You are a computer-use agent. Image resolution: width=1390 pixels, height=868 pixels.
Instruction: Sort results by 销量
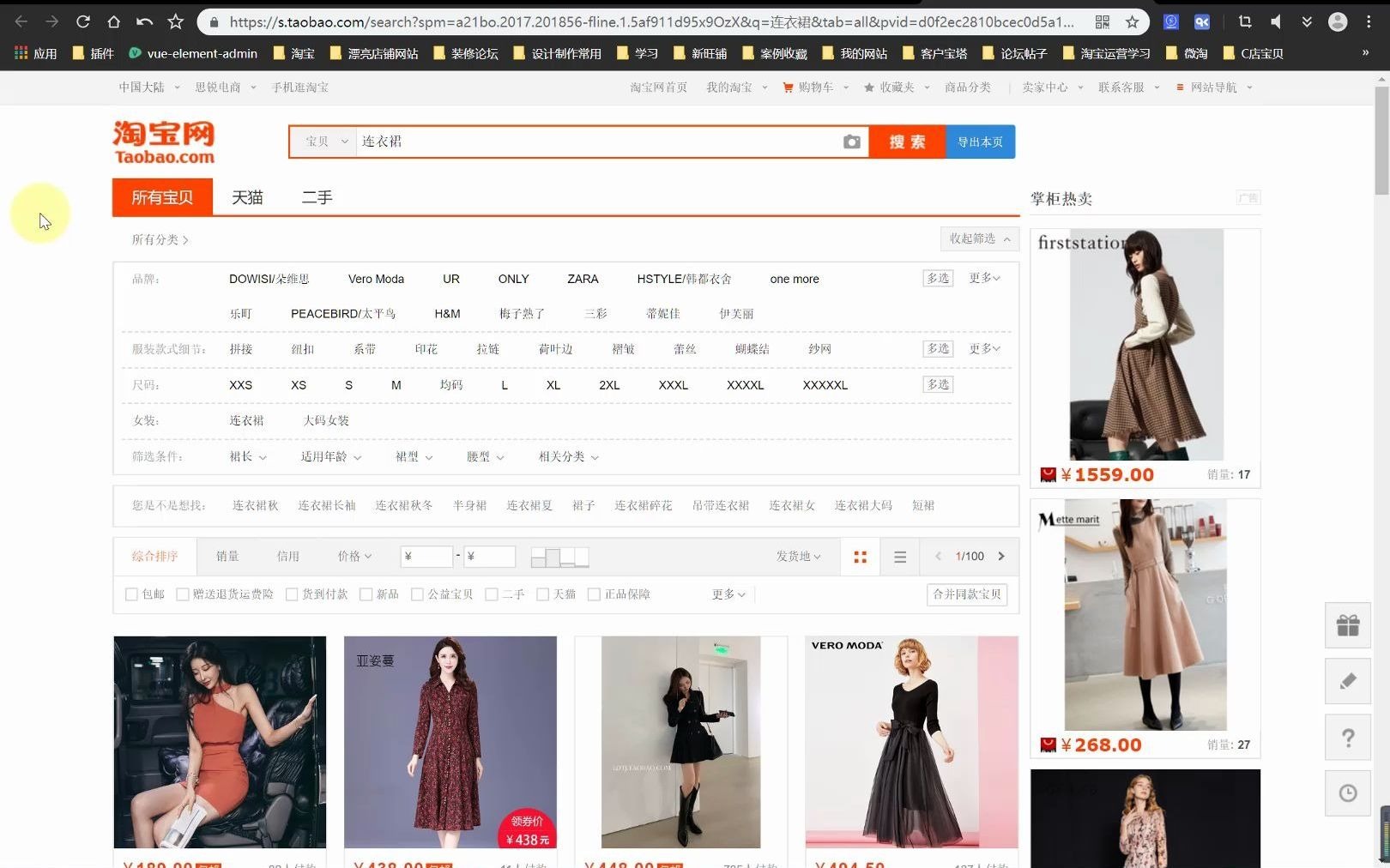click(227, 557)
